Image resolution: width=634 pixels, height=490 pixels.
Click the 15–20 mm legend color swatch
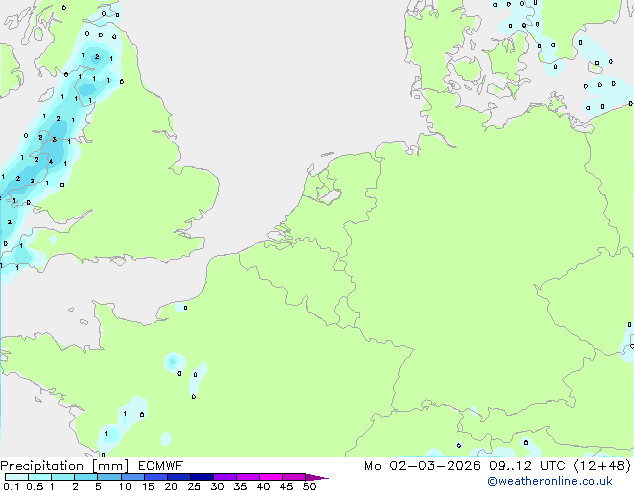(156, 477)
